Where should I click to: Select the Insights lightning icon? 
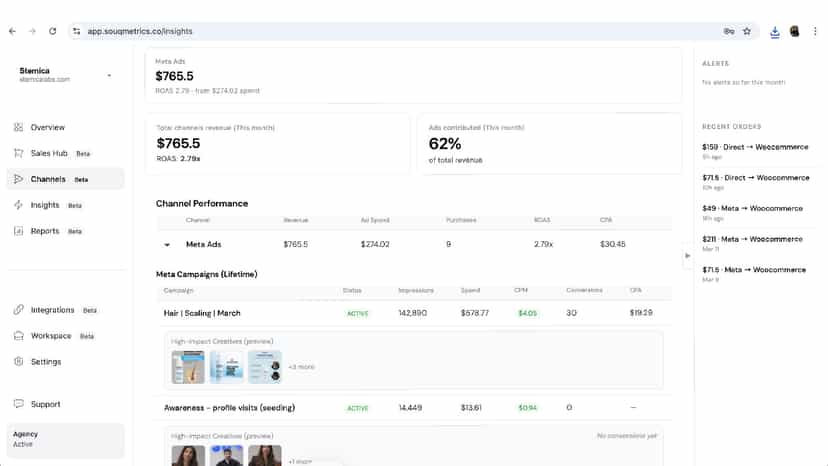tap(18, 205)
